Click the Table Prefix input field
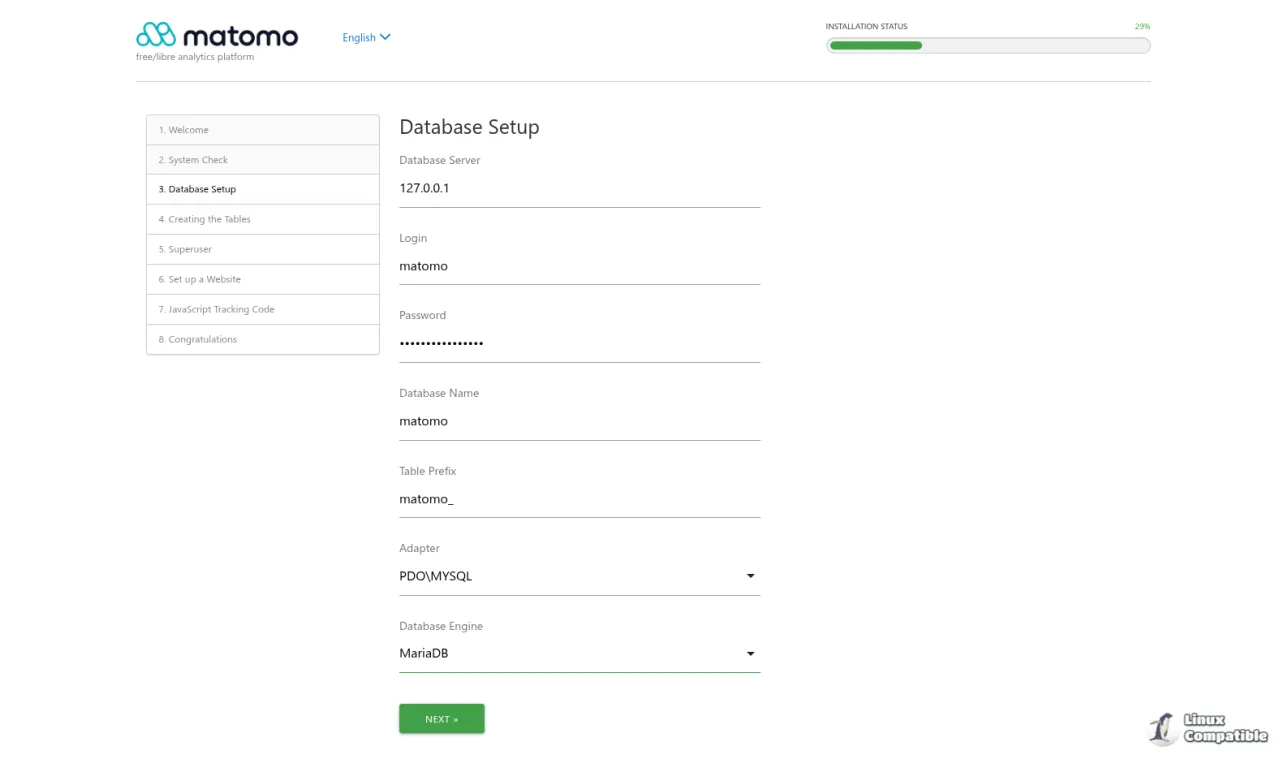This screenshot has width=1280, height=759. pos(580,499)
